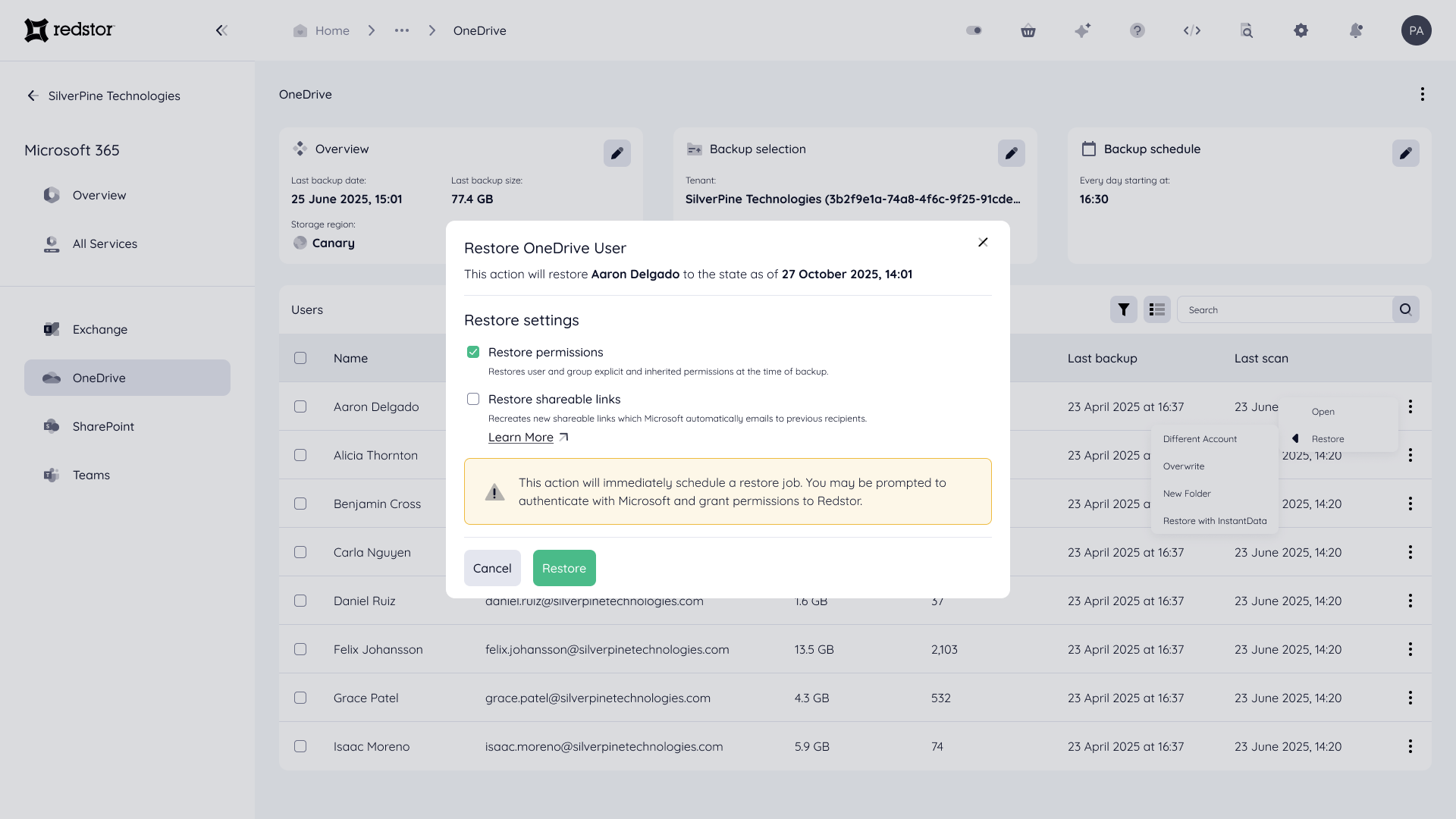The width and height of the screenshot is (1456, 819).
Task: Collapse the sidebar with double chevron
Action: point(221,30)
